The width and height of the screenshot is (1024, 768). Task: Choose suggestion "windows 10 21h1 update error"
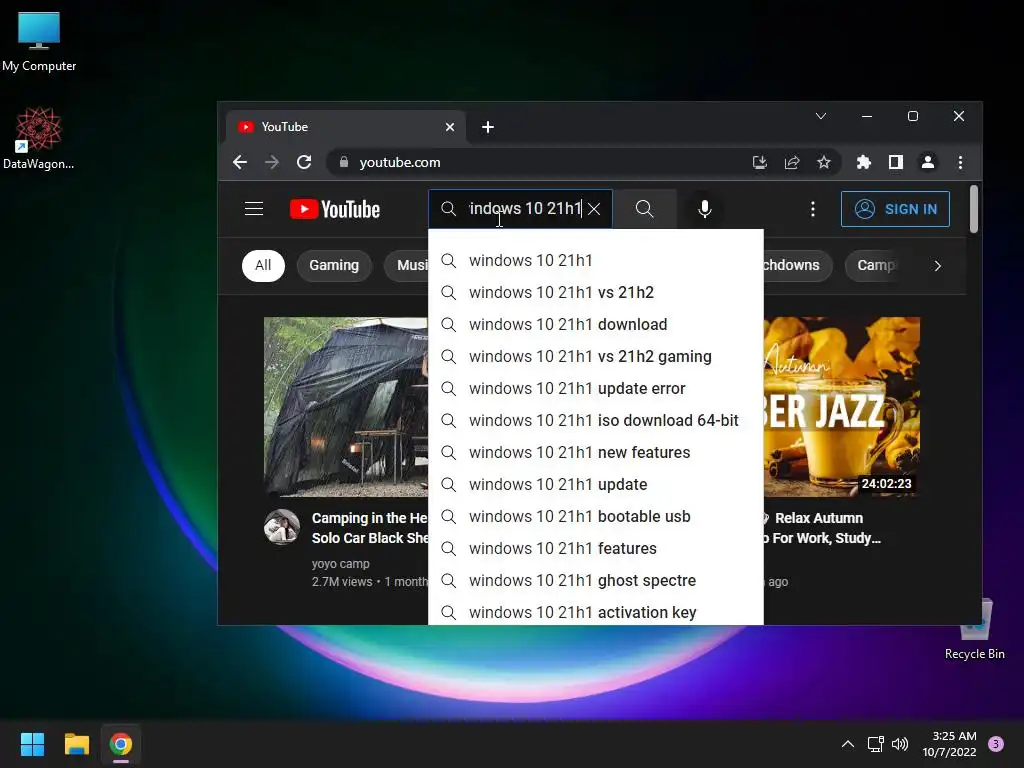(596, 389)
